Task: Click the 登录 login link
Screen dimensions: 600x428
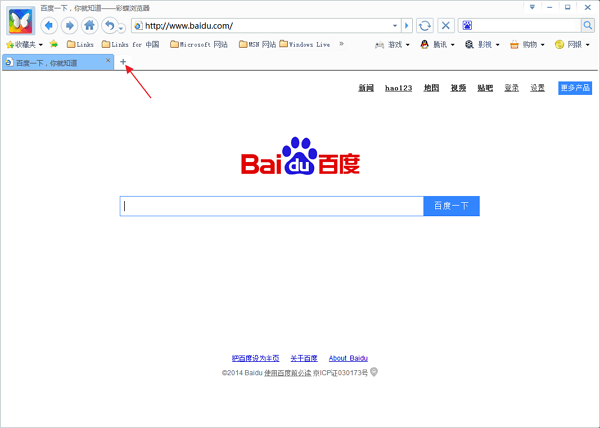Action: pos(512,88)
